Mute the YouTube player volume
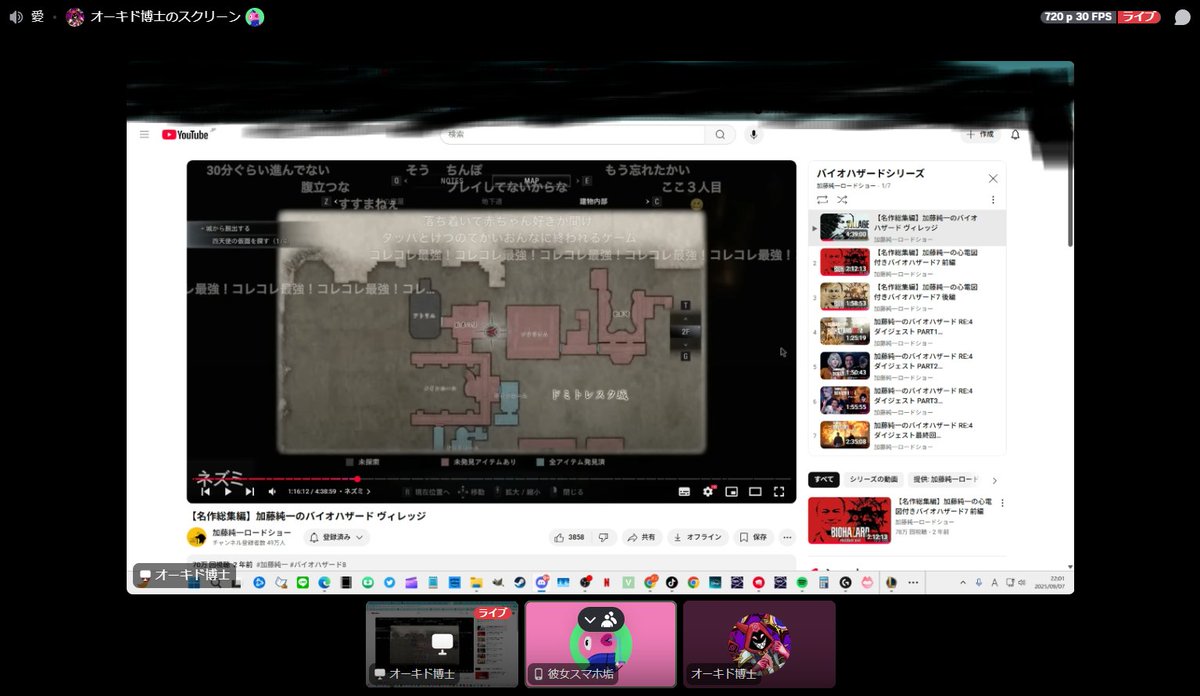 click(272, 491)
